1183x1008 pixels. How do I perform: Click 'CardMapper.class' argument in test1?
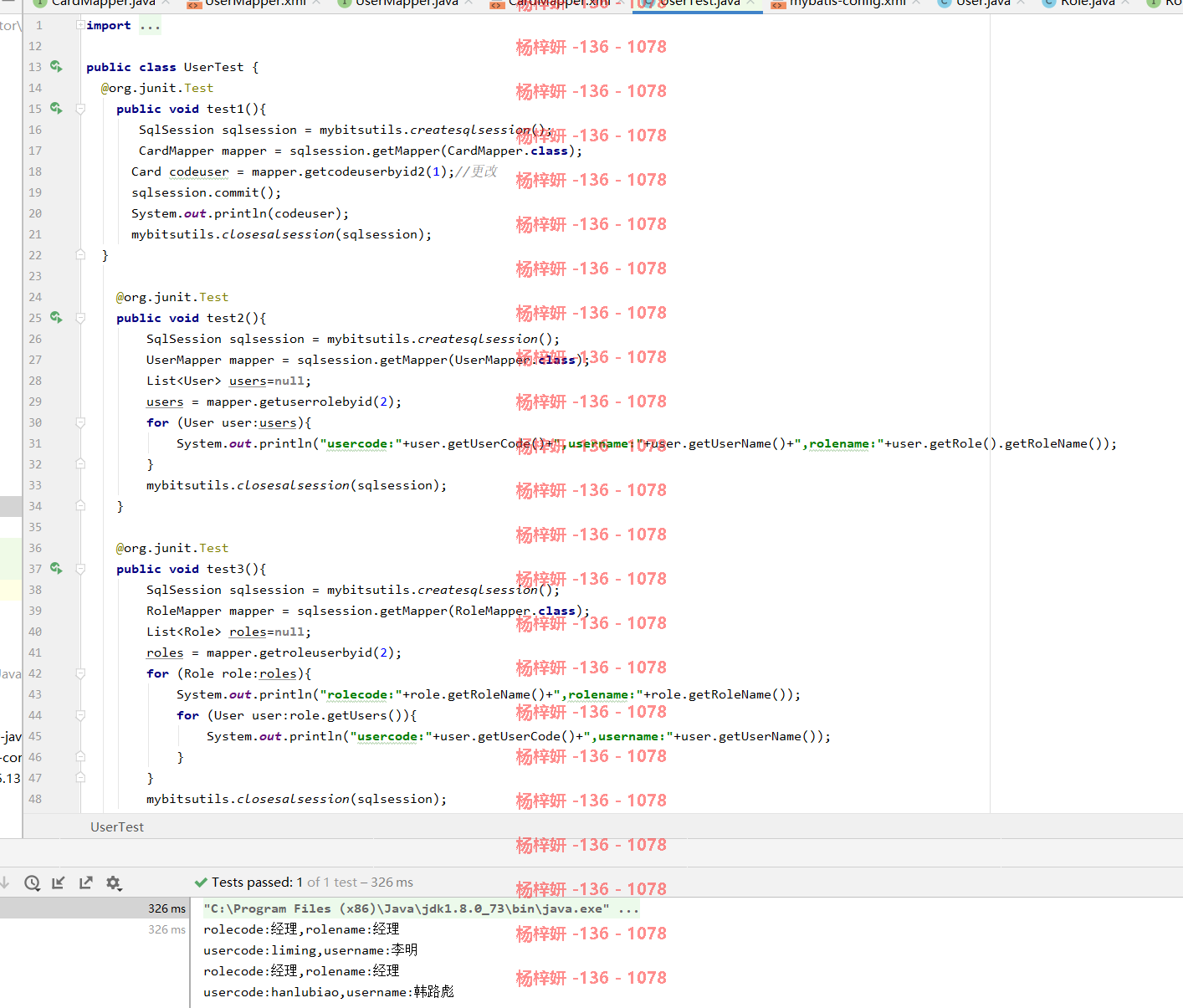click(508, 151)
